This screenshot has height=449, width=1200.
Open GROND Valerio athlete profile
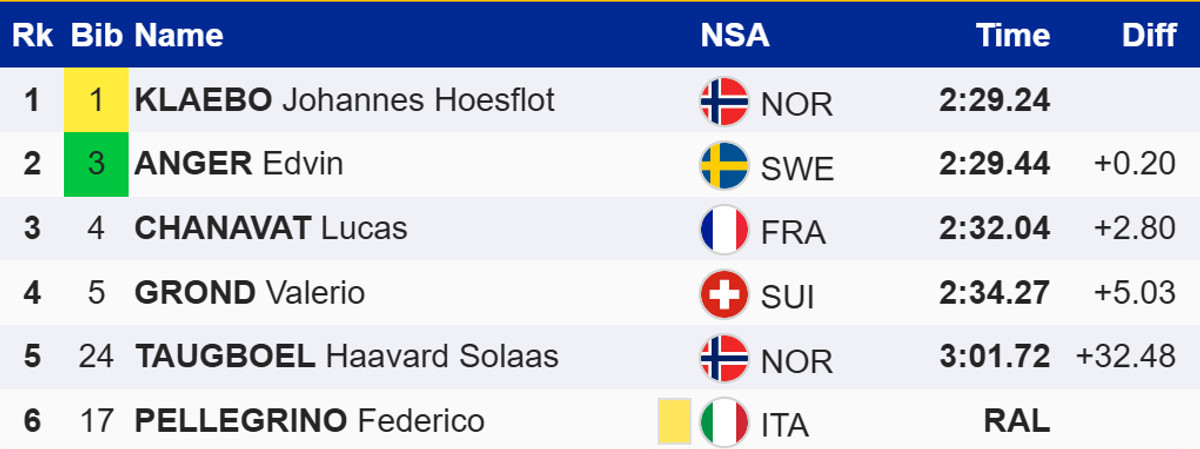click(x=250, y=293)
